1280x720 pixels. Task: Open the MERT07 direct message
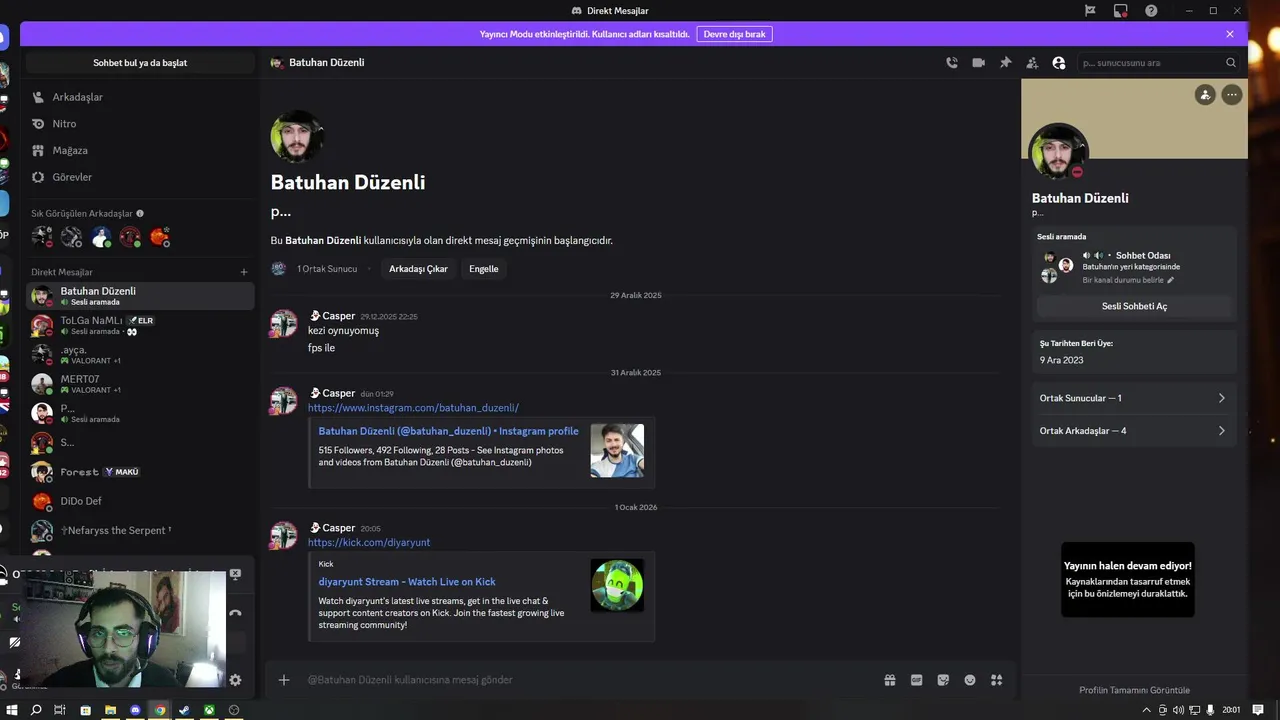[x=140, y=384]
